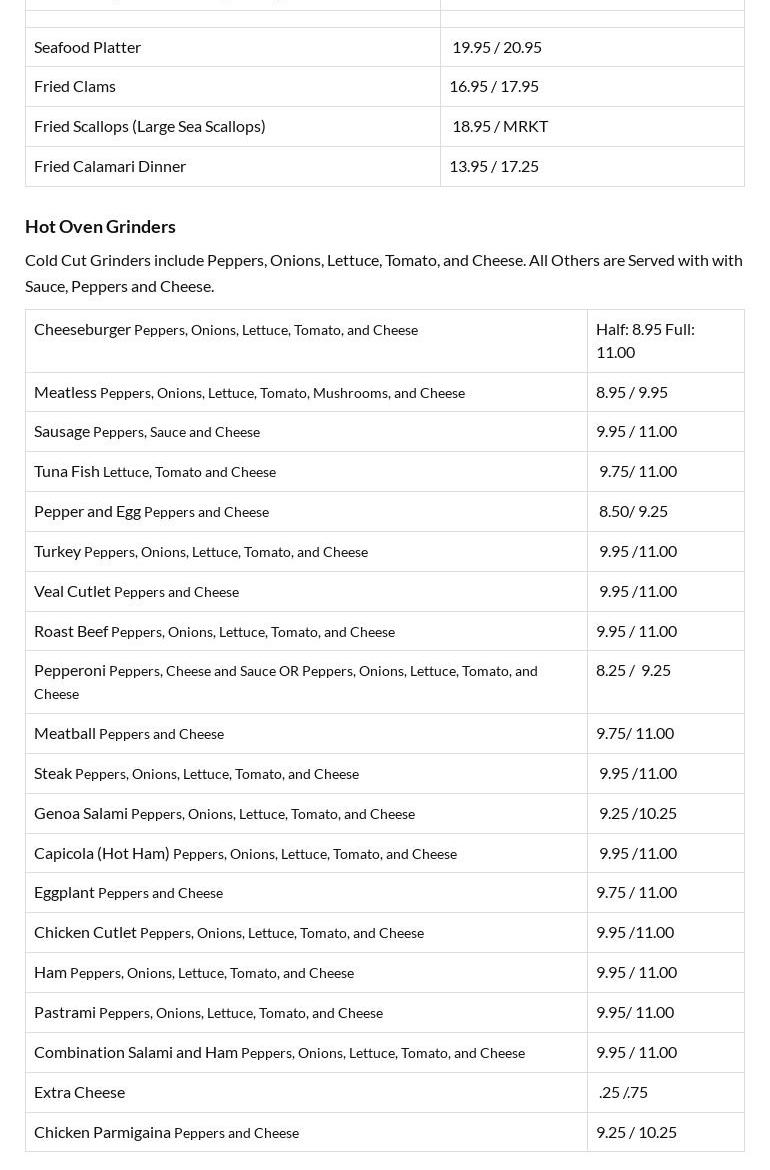
Task: Click the Genoa Salami item
Action: [x=81, y=813]
